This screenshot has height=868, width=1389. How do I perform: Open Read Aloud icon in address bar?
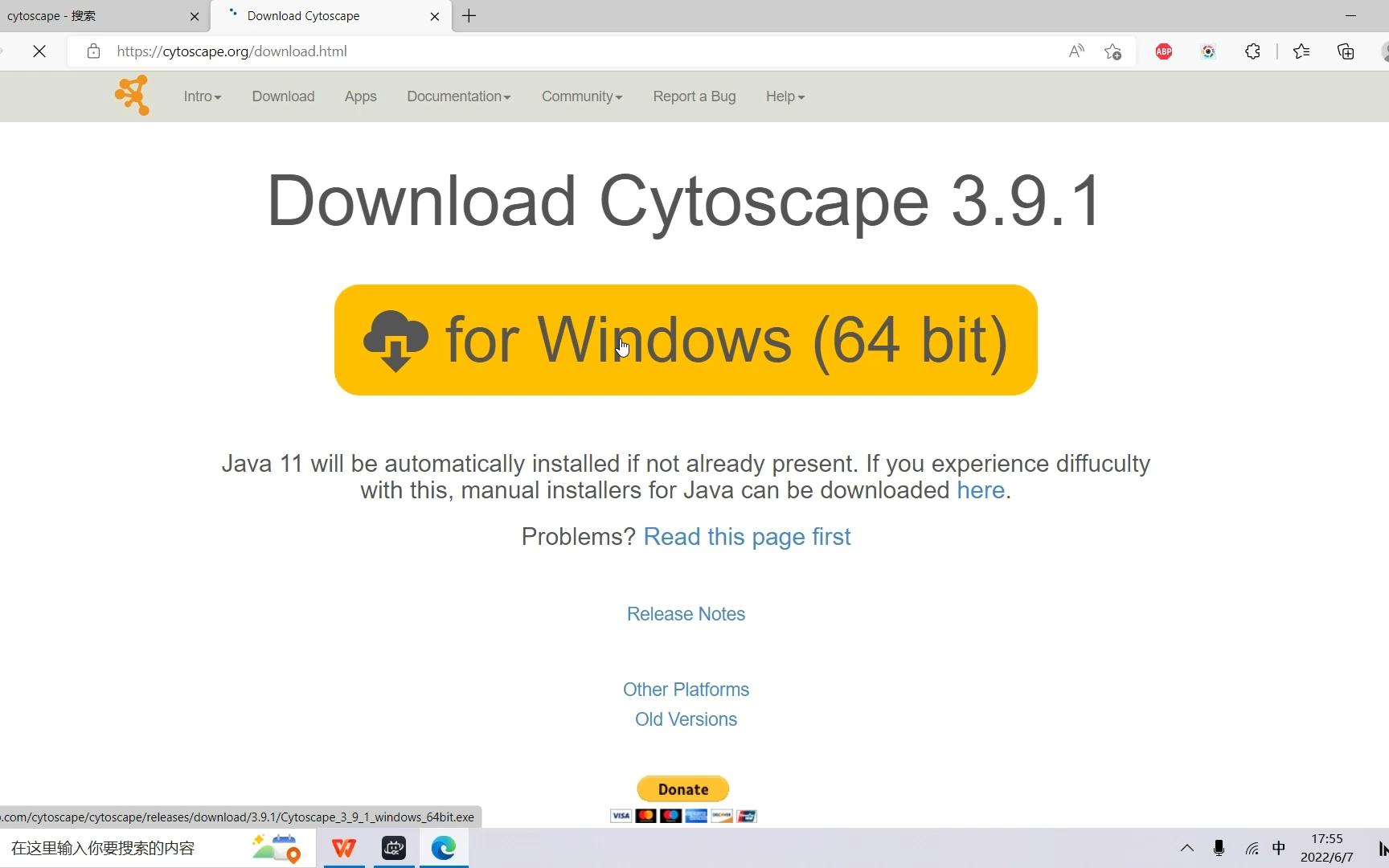point(1076,51)
